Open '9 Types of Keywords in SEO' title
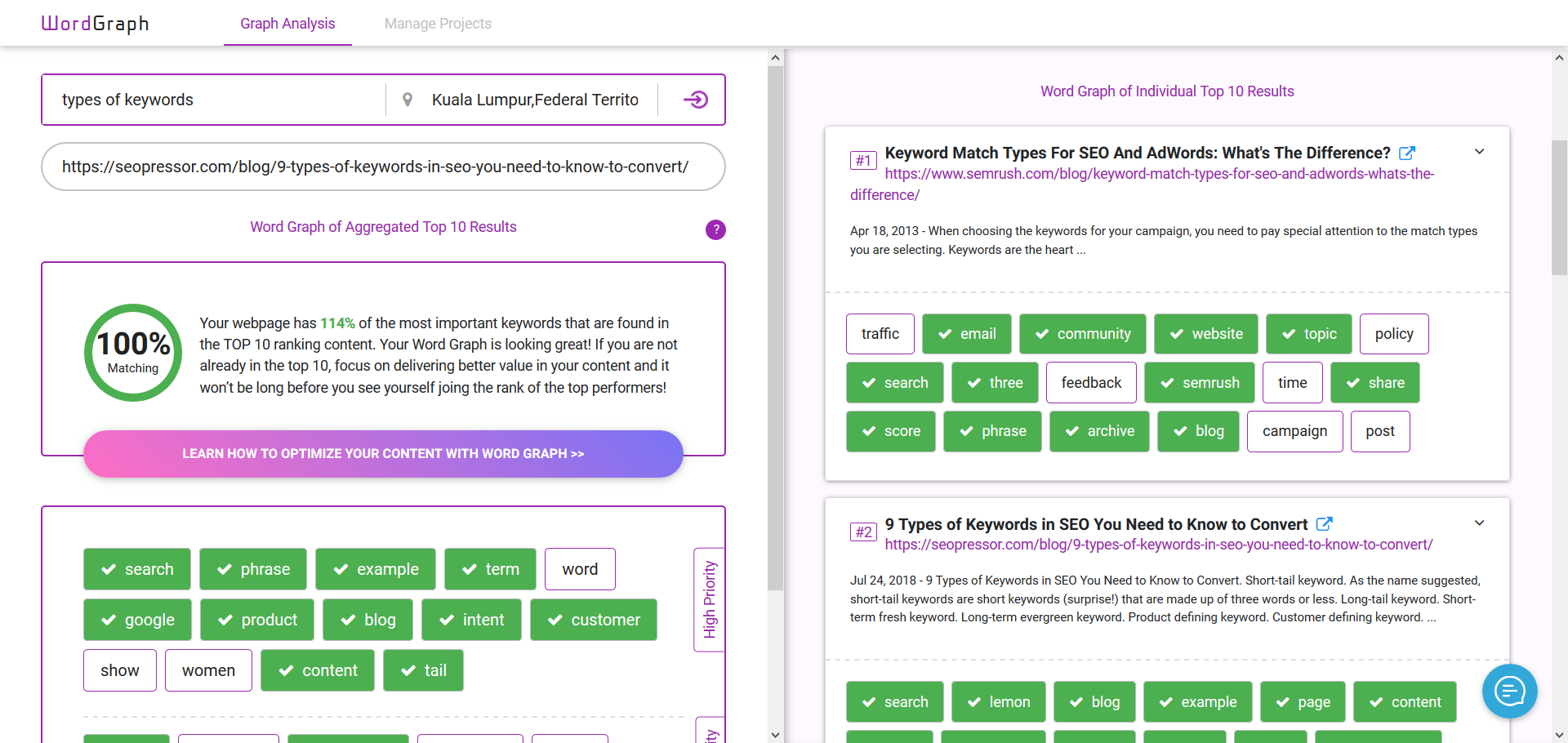 pos(1096,524)
